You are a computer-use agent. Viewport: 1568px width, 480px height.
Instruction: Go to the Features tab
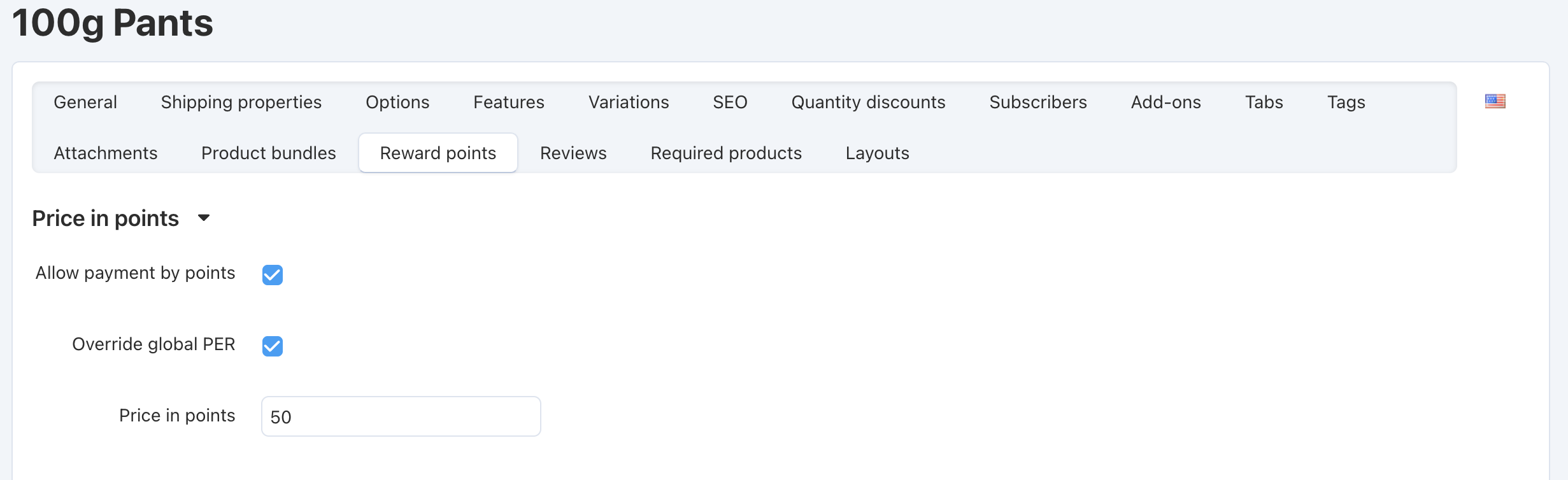tap(509, 102)
